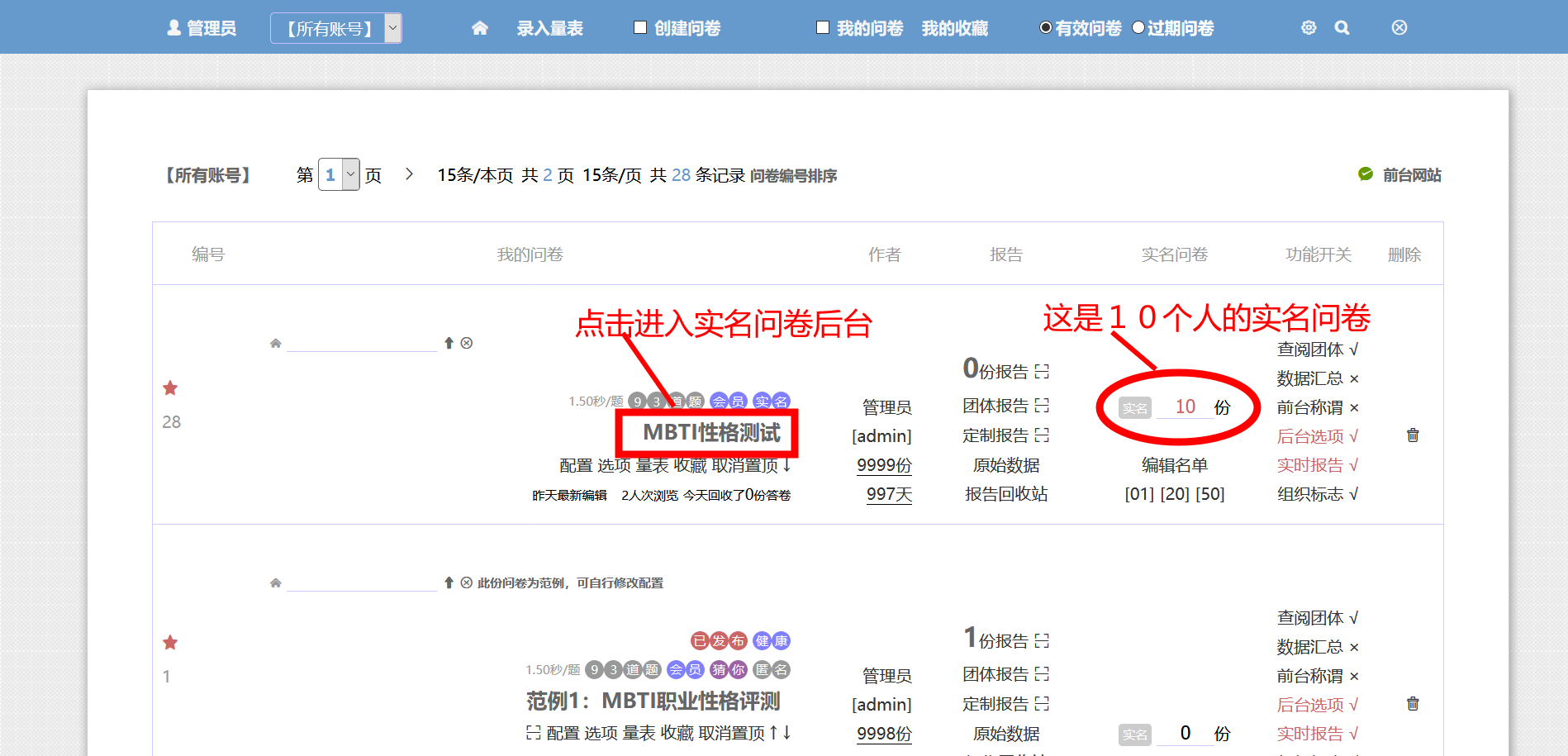Click the up-arrow icon in row 28
Viewport: 1568px width, 756px height.
pyautogui.click(x=449, y=343)
